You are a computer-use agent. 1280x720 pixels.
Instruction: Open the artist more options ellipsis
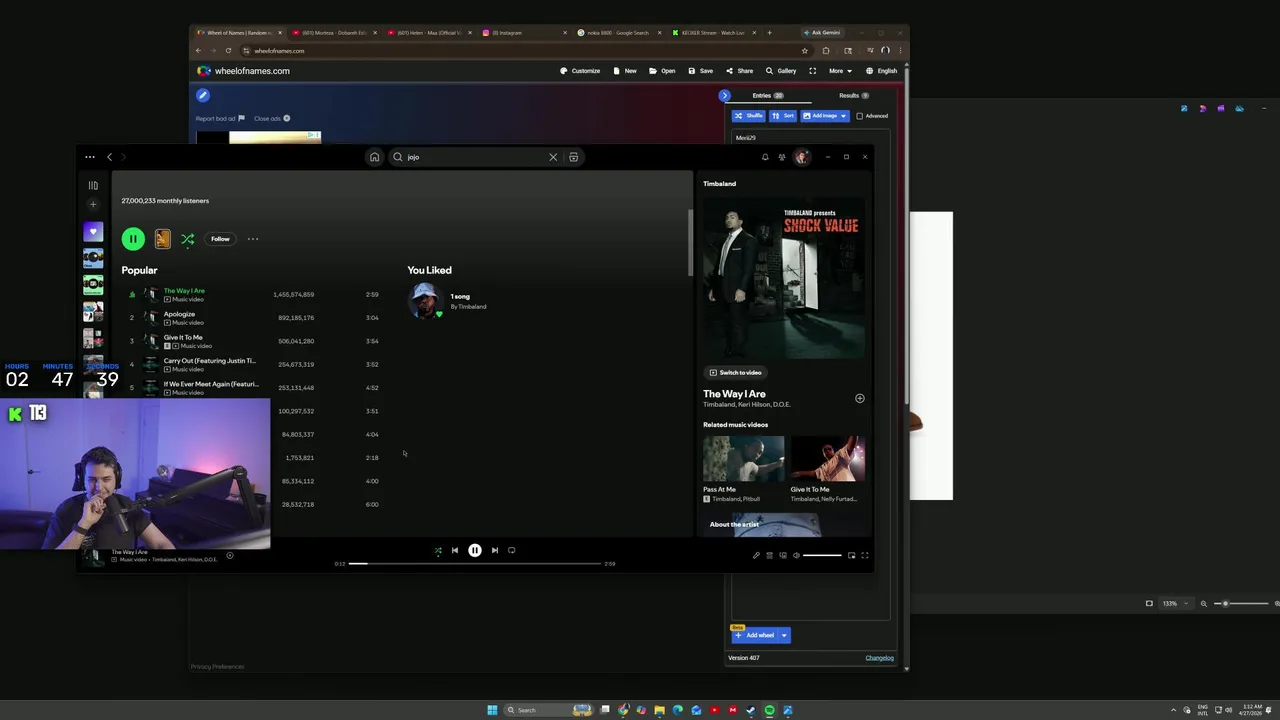pos(253,239)
